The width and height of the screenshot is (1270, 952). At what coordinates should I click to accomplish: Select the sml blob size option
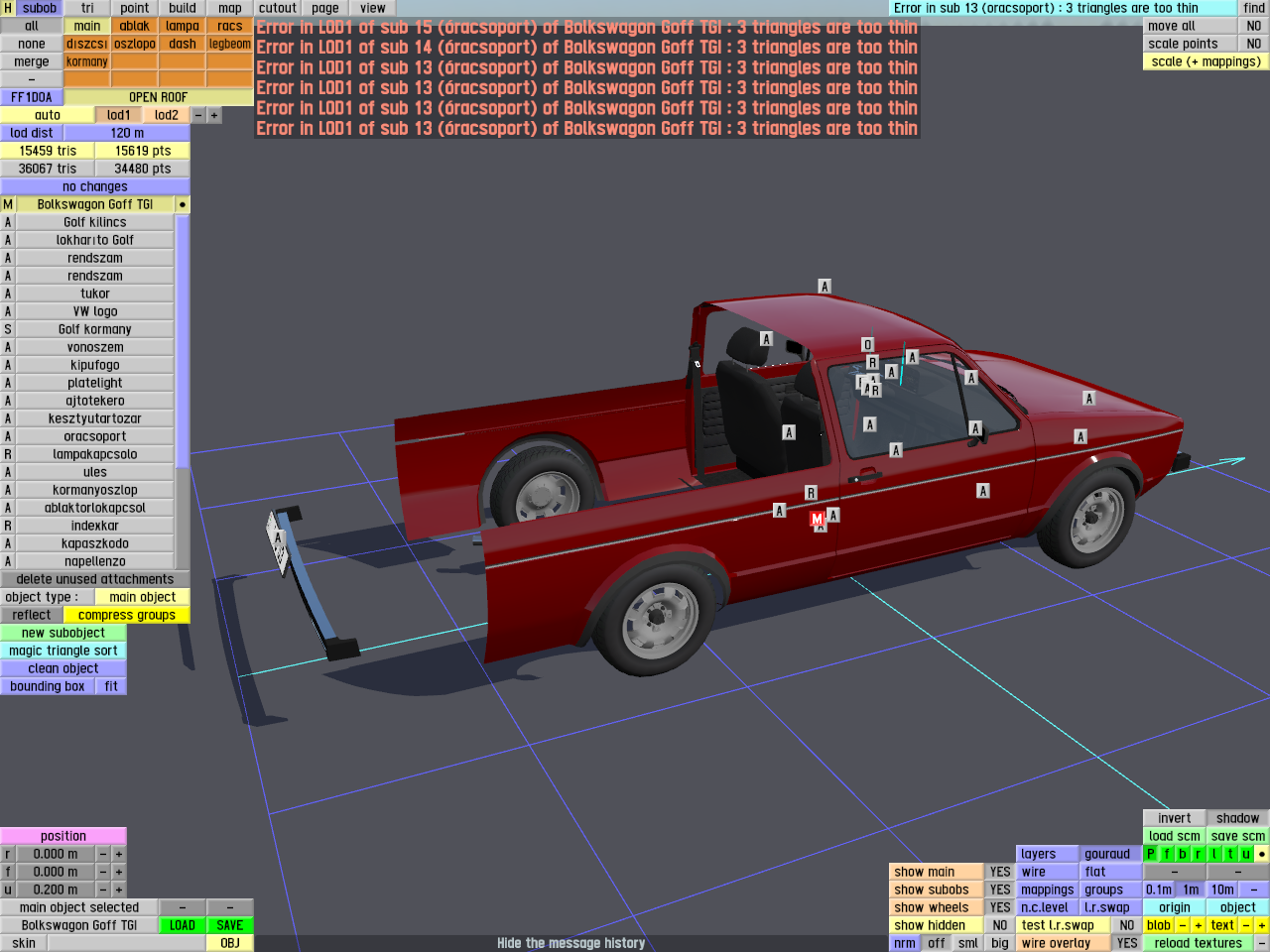[968, 943]
